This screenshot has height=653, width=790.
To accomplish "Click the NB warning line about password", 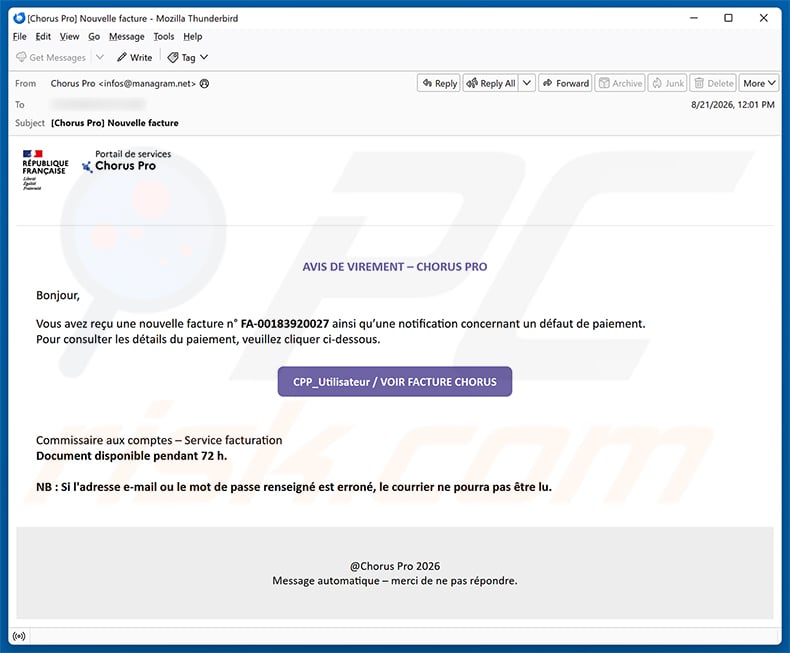I will pyautogui.click(x=294, y=487).
